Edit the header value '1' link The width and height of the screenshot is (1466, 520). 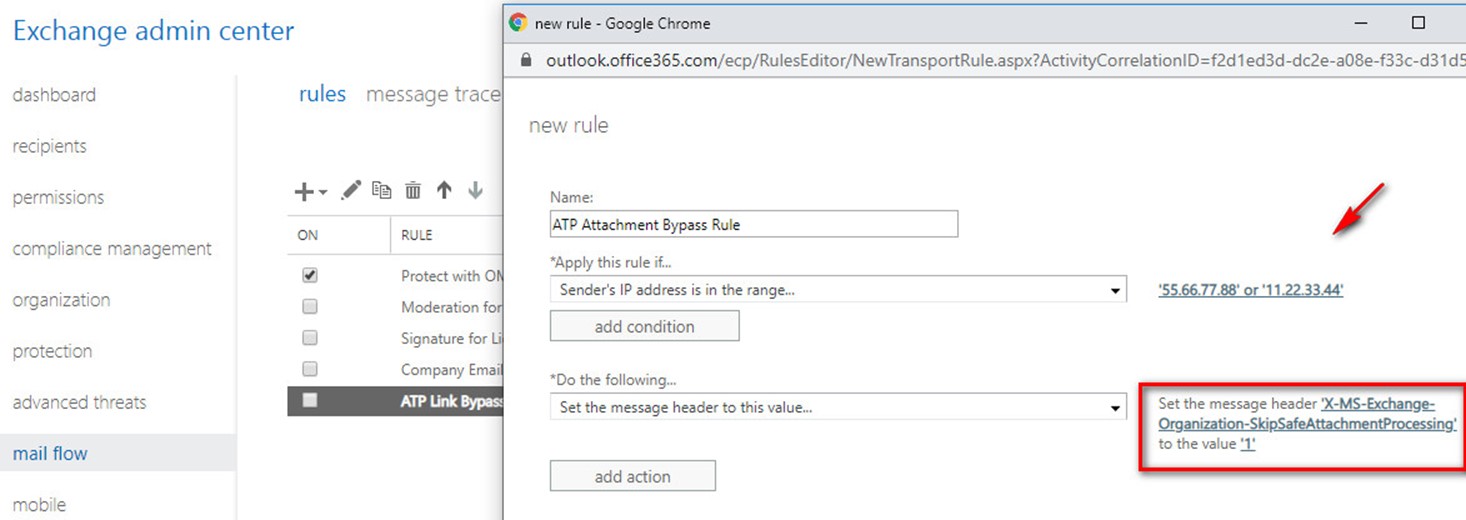pos(1248,444)
